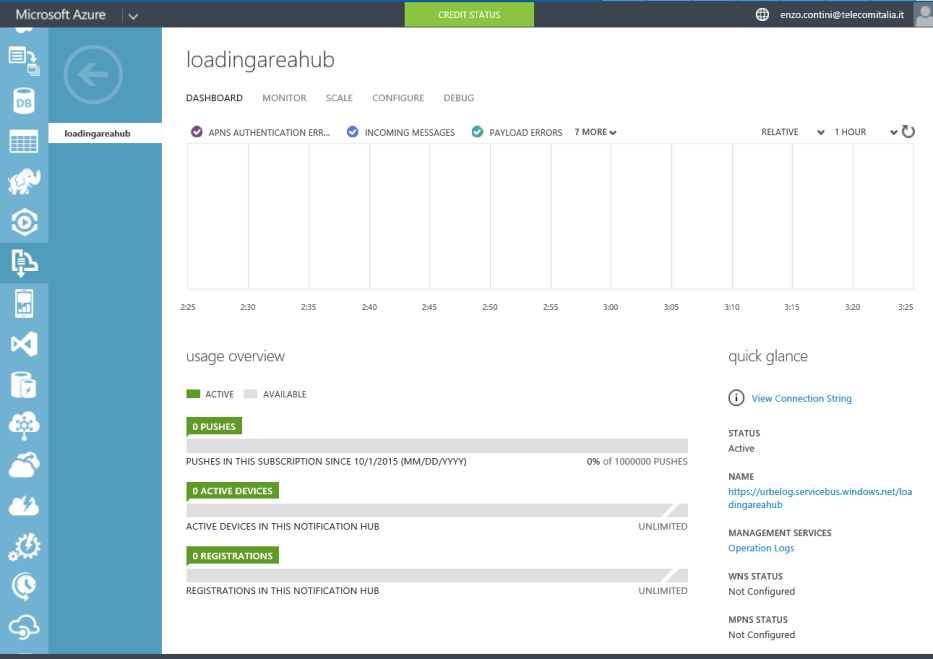The image size is (933, 659).
Task: Select the Storage tables icon in sidebar
Action: pos(24,140)
